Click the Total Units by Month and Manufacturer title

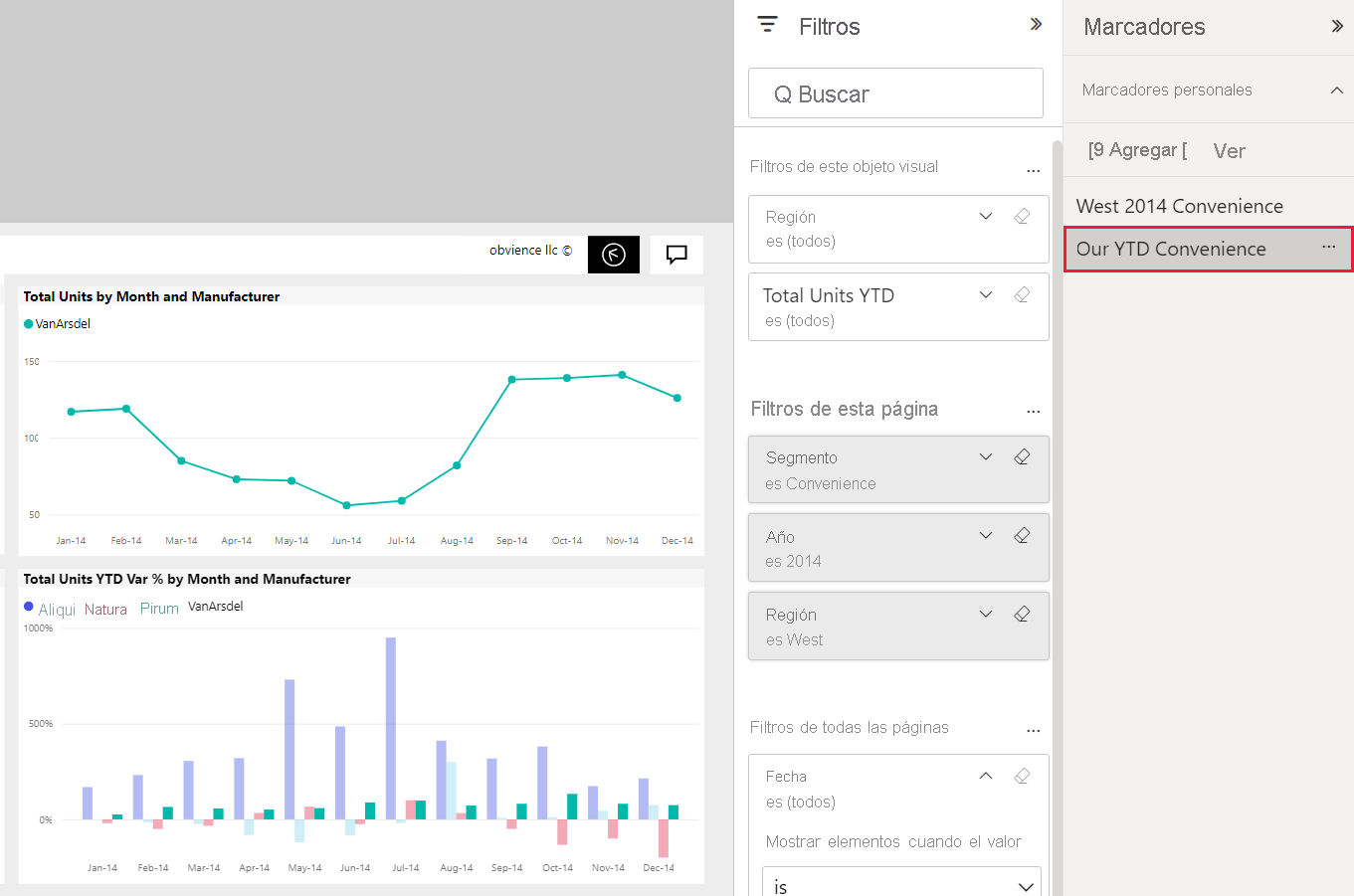tap(151, 296)
